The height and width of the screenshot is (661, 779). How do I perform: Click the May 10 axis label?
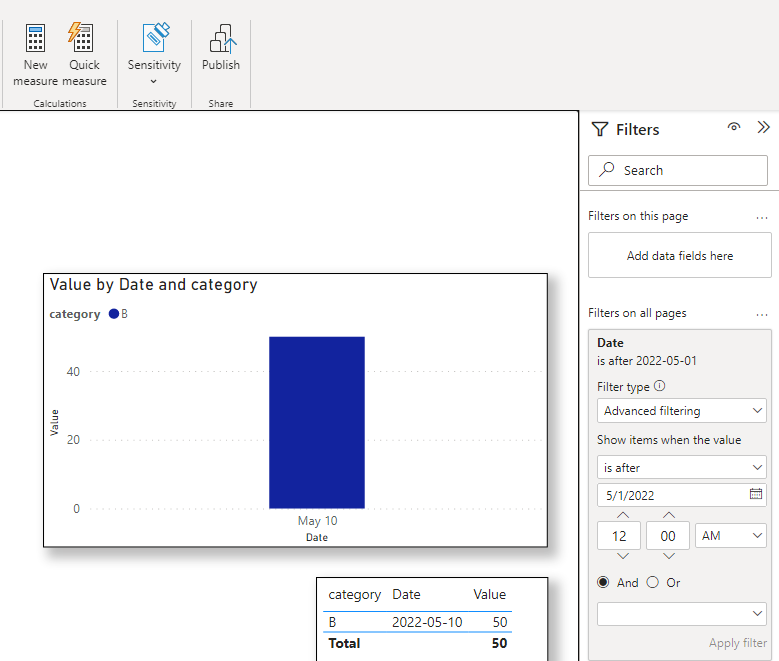pos(317,521)
